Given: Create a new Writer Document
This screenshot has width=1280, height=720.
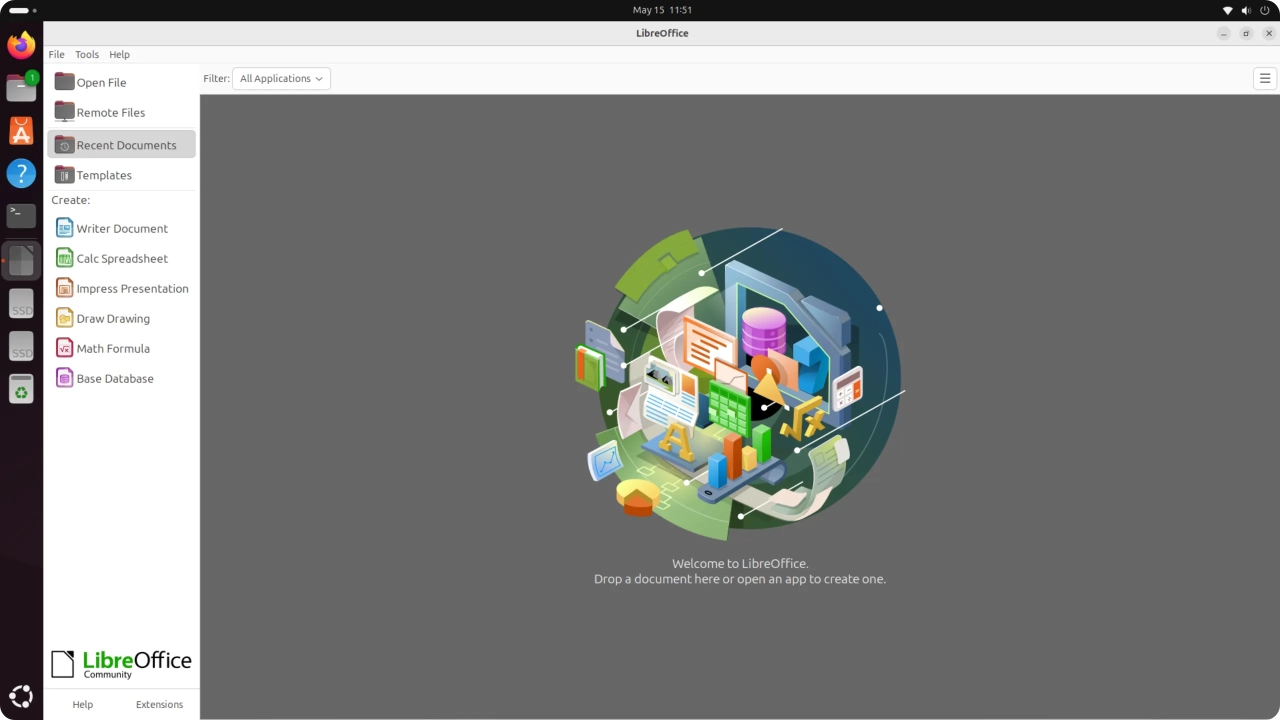Looking at the screenshot, I should click(121, 228).
